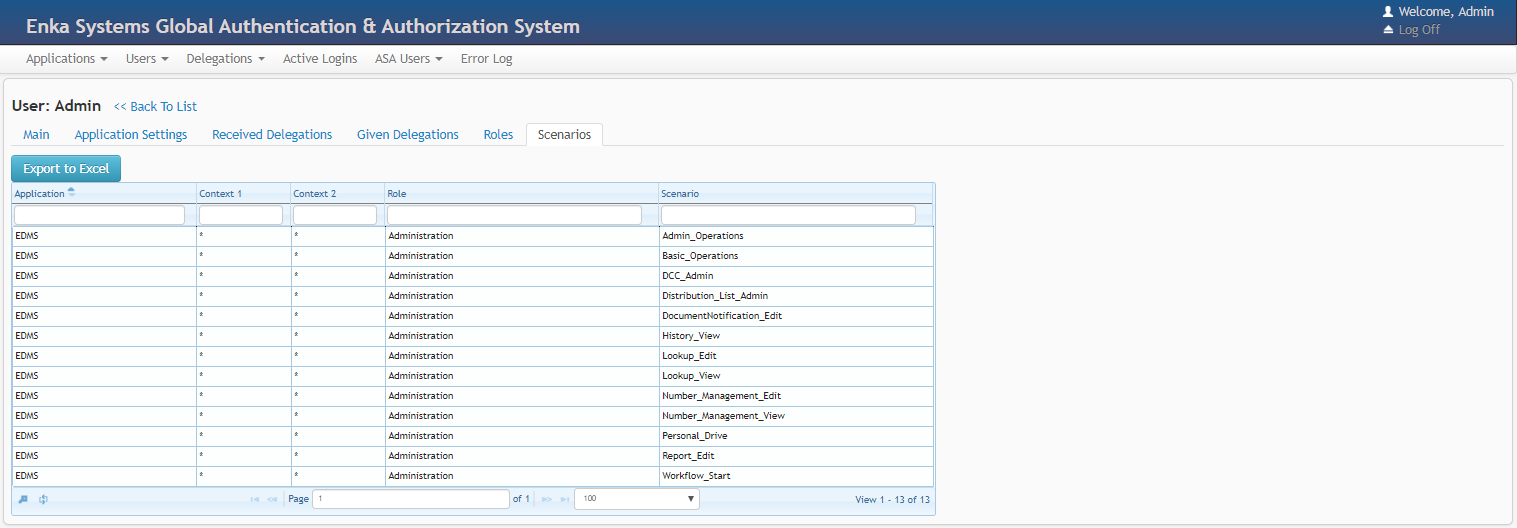Select the Report_Edit scenario cell
The height and width of the screenshot is (528, 1517).
pos(796,456)
